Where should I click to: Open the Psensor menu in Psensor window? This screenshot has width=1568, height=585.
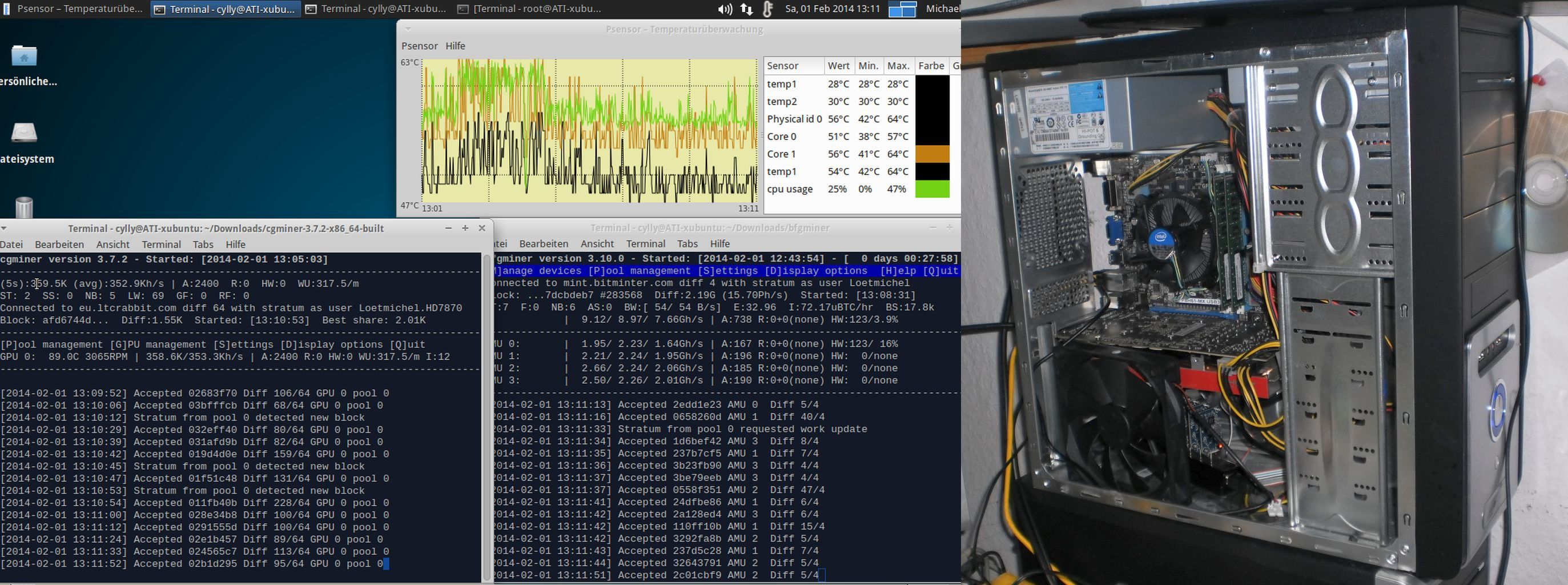click(x=419, y=46)
